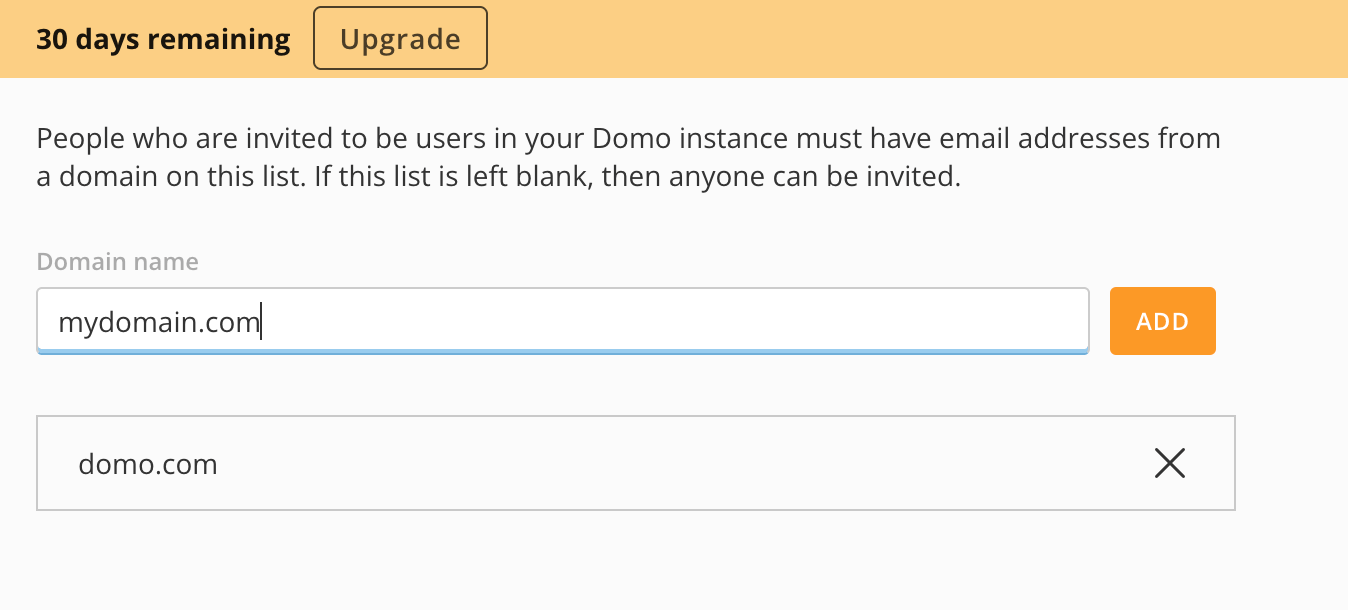Viewport: 1348px width, 610px height.
Task: Add the typed domain with ADD button
Action: click(x=1162, y=321)
